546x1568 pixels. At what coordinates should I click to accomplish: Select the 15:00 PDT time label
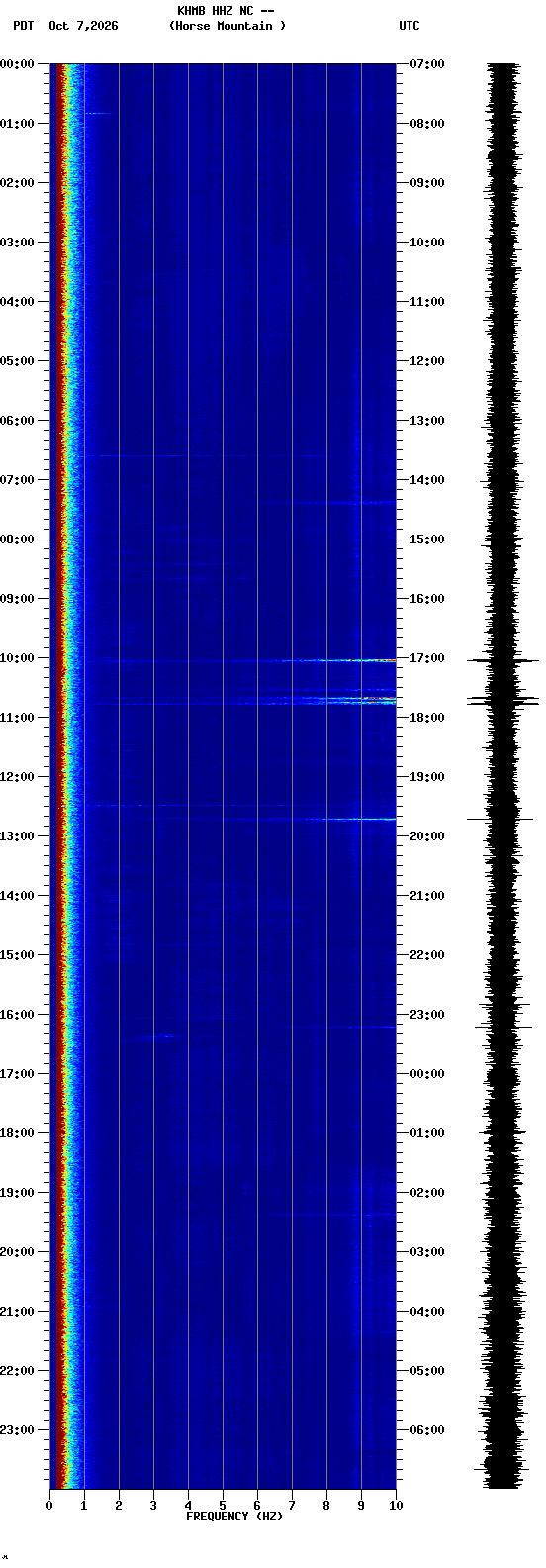click(x=17, y=955)
